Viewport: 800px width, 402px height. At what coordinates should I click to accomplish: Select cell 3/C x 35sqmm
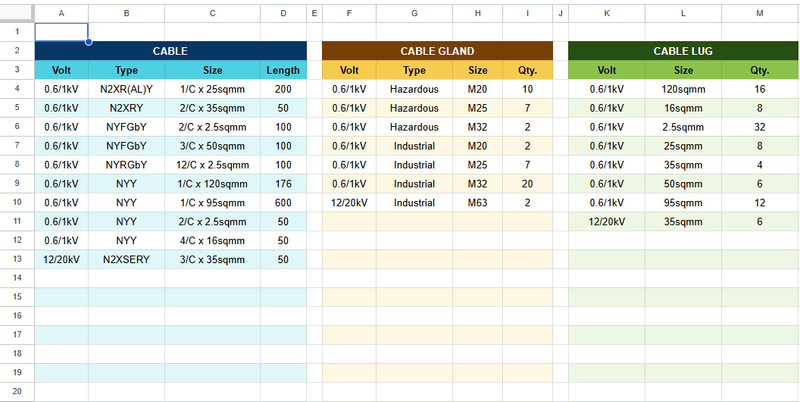click(x=212, y=259)
